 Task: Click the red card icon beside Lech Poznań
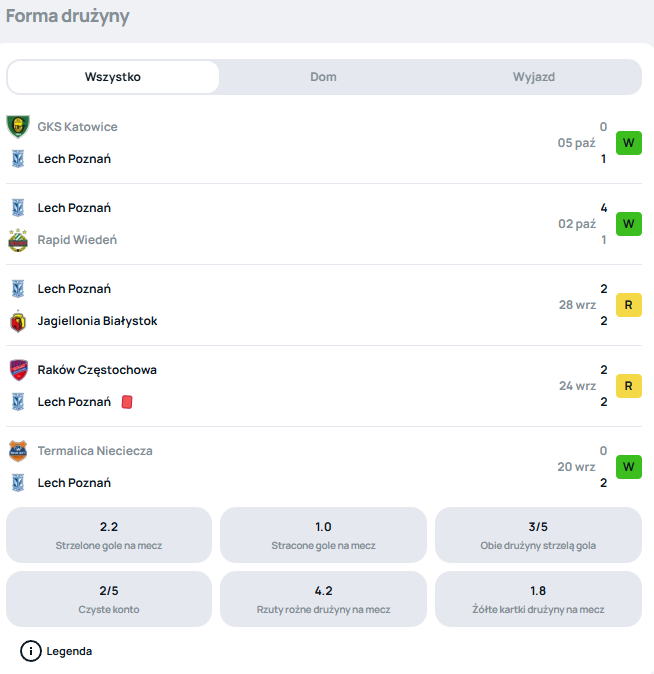click(x=127, y=402)
